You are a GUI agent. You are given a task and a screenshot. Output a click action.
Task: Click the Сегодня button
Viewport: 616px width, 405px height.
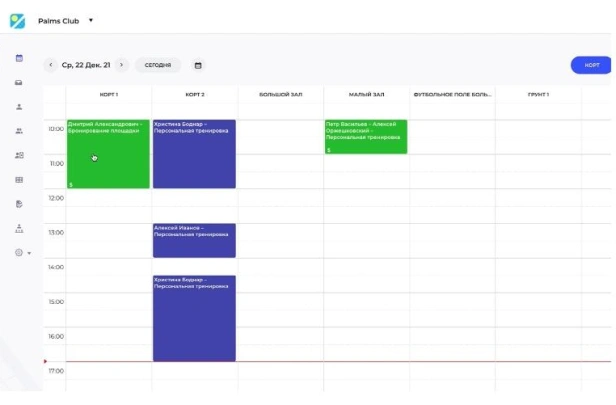(157, 65)
